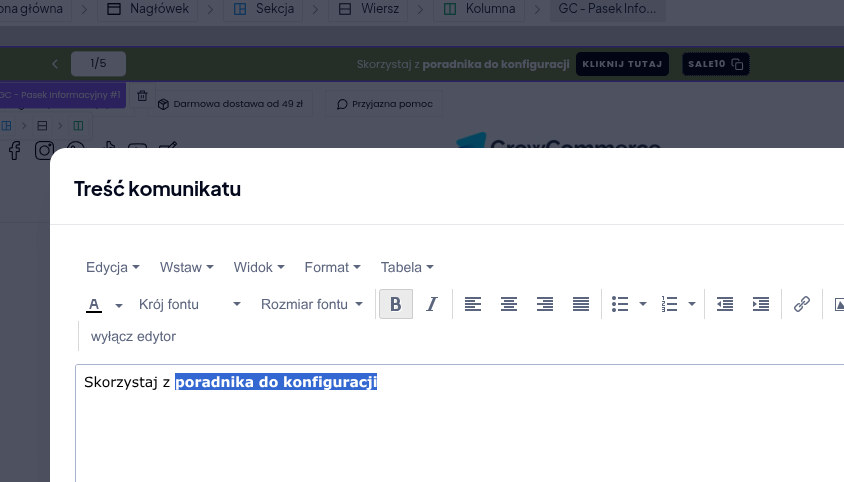844x482 pixels.
Task: Open the Widok menu
Action: tap(259, 267)
